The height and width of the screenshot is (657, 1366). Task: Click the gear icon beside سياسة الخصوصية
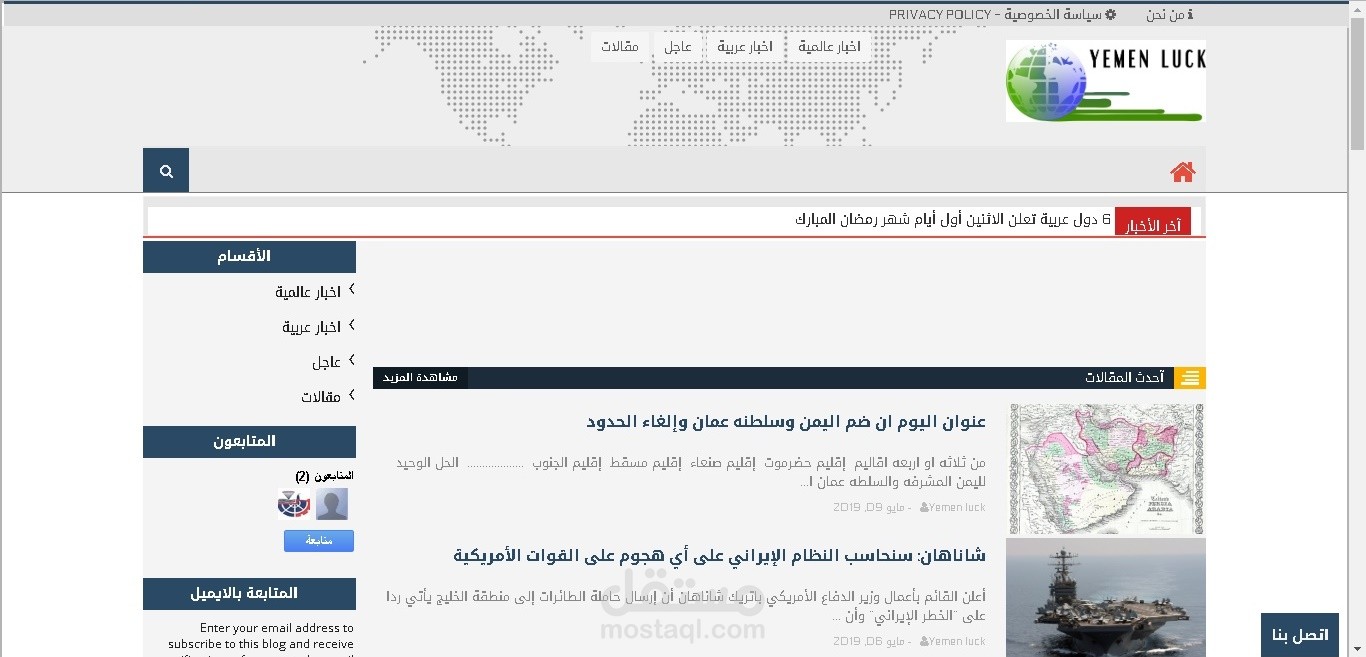click(x=1110, y=14)
